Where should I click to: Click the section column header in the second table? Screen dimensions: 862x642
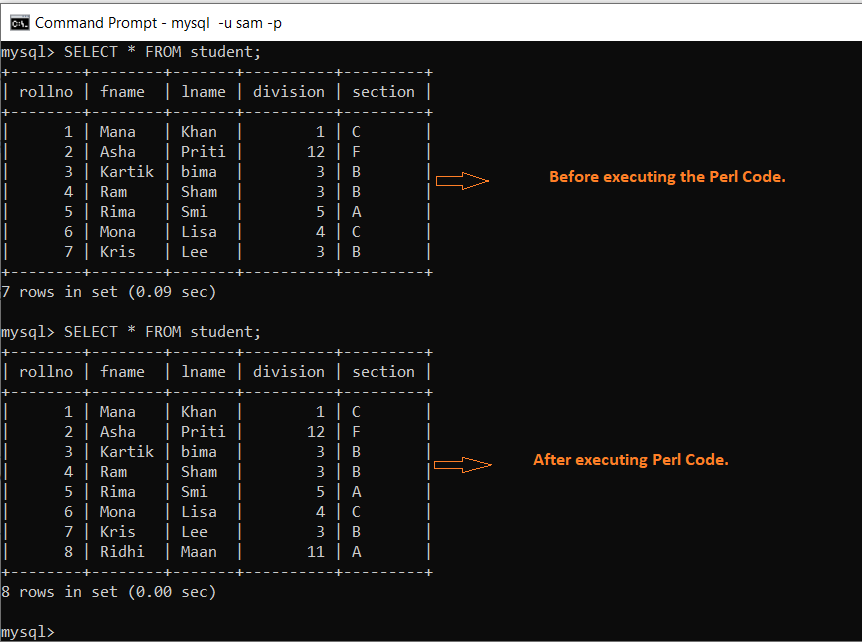click(383, 371)
